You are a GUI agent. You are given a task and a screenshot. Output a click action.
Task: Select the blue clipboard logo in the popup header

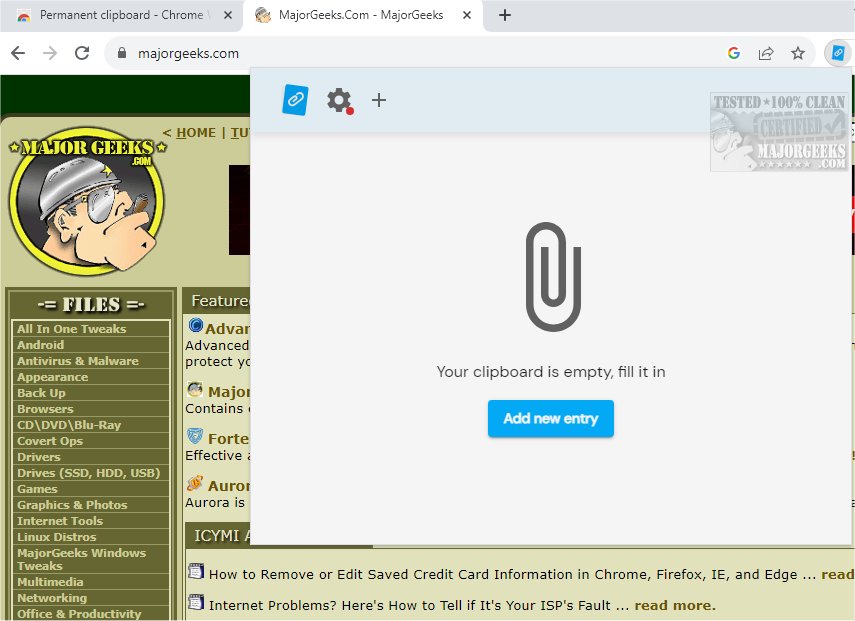pyautogui.click(x=294, y=100)
